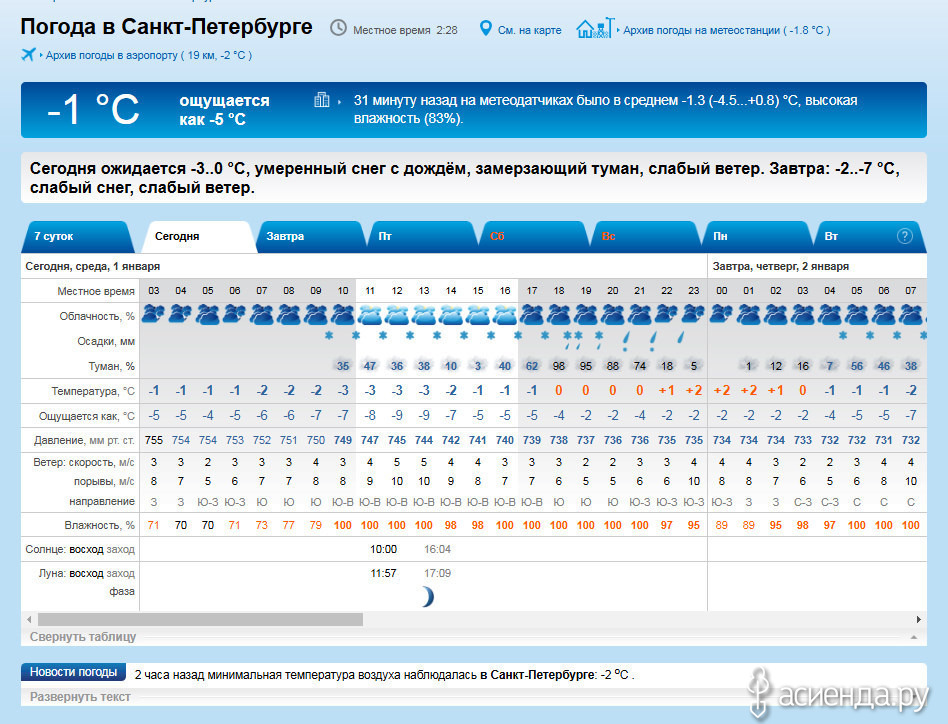
Task: Click the cloudiness icon for hour 16 today
Action: pyautogui.click(x=505, y=315)
